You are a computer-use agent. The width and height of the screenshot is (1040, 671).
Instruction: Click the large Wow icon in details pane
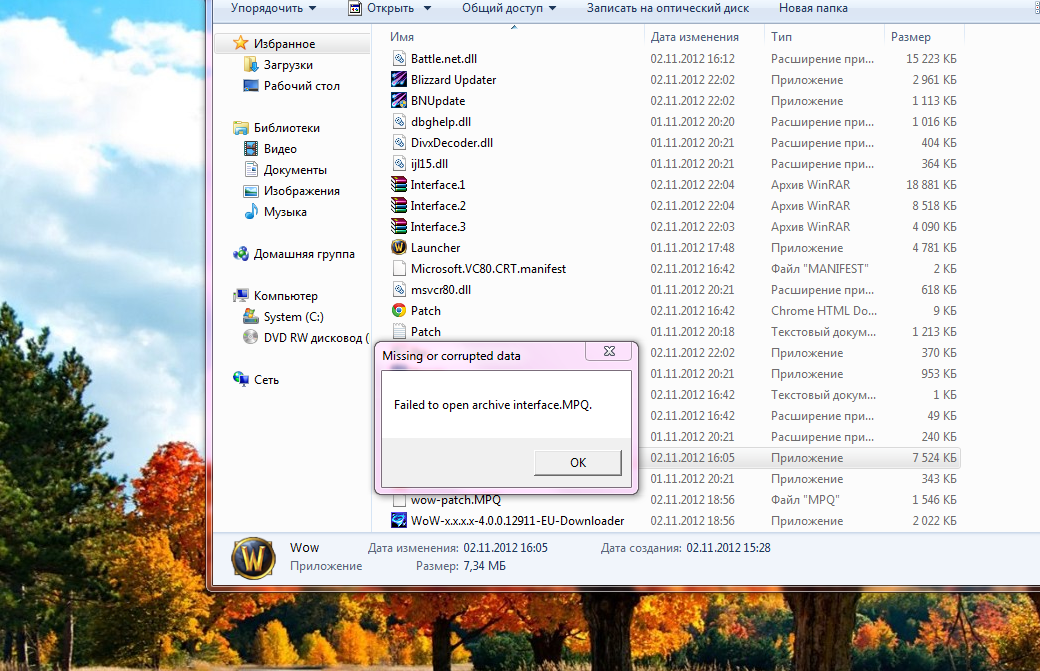tap(253, 557)
